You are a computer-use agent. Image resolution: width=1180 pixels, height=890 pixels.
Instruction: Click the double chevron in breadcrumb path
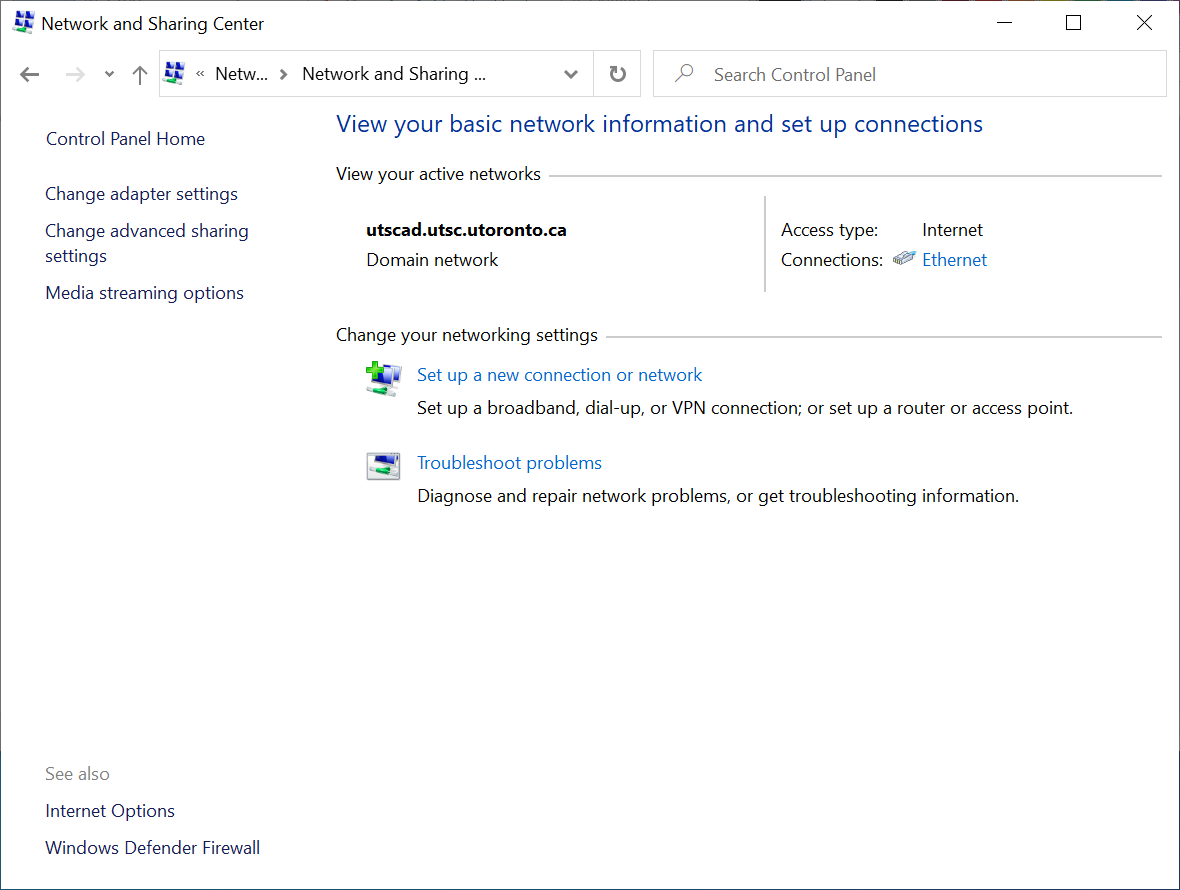(x=200, y=74)
